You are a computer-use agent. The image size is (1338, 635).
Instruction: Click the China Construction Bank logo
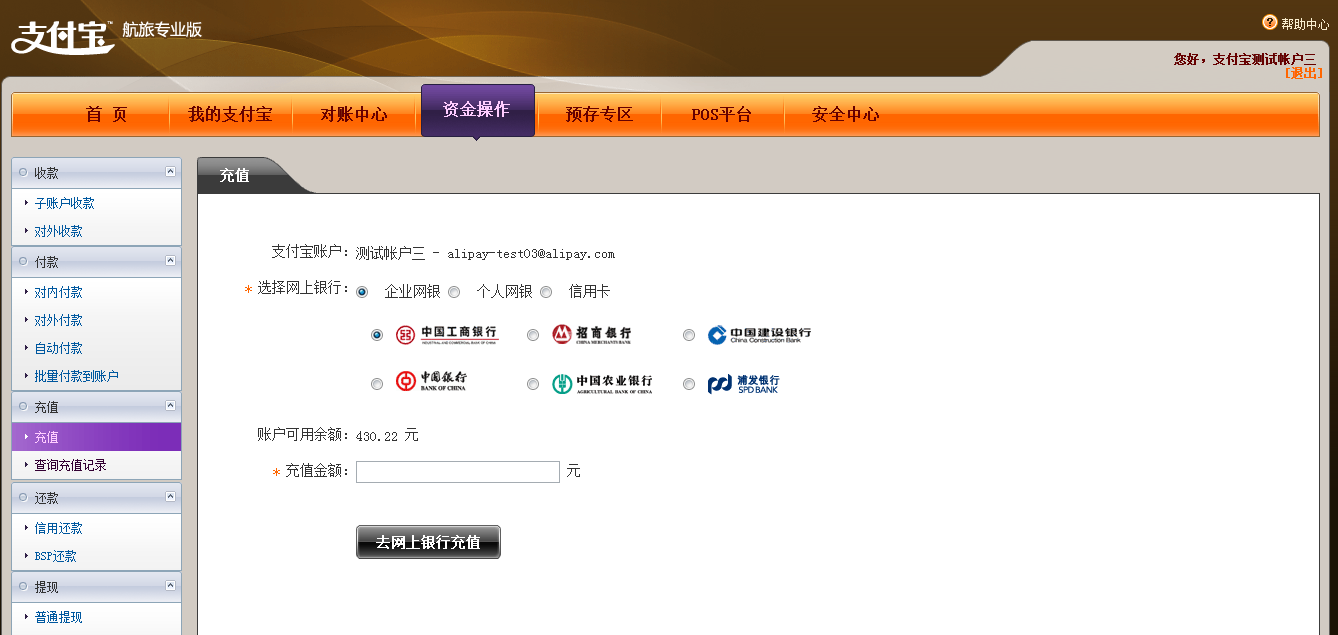(x=759, y=334)
